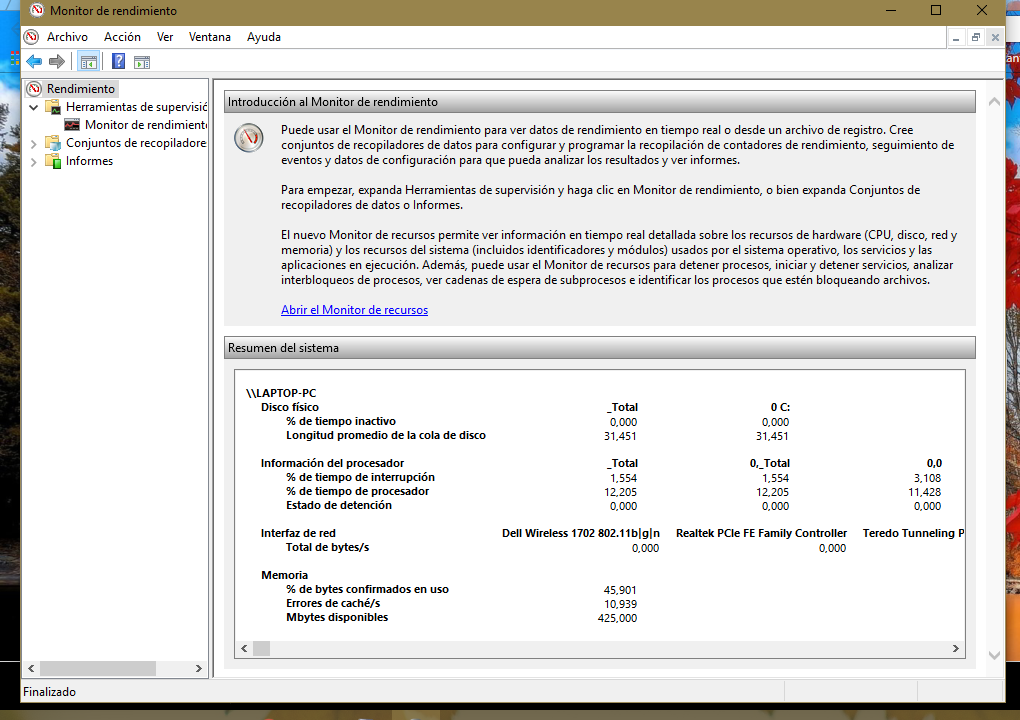This screenshot has width=1020, height=720.
Task: Click Longitud promedio de la cola de disco
Action: (x=386, y=435)
